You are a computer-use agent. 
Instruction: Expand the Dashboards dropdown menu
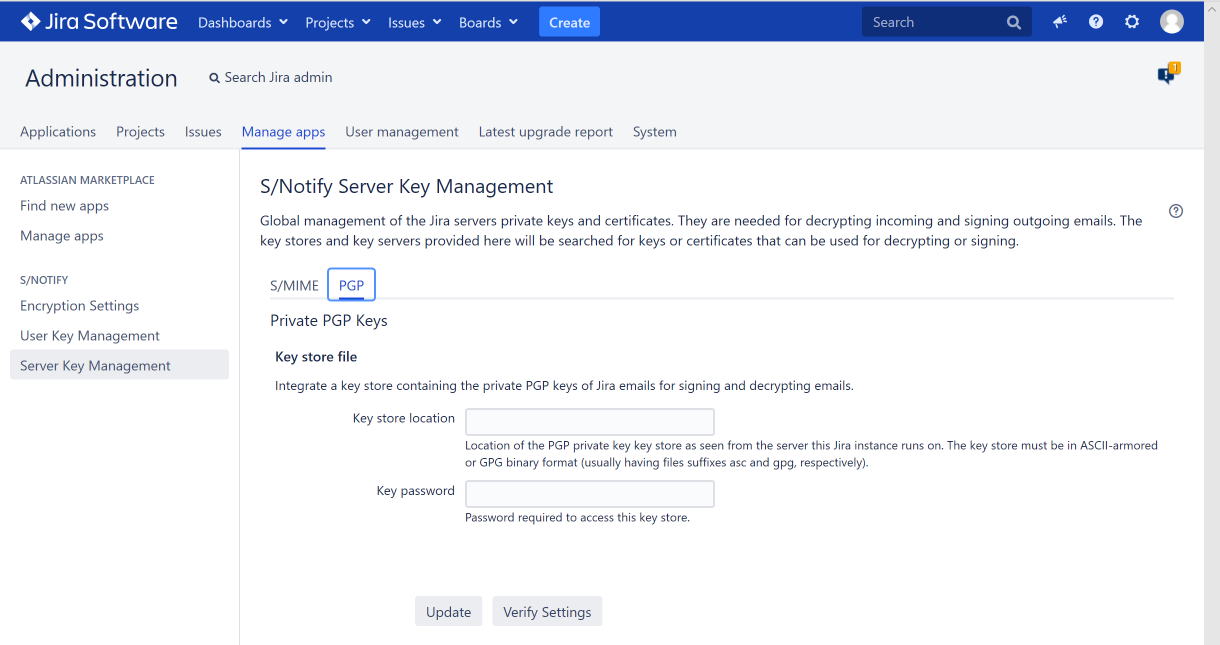pyautogui.click(x=243, y=23)
